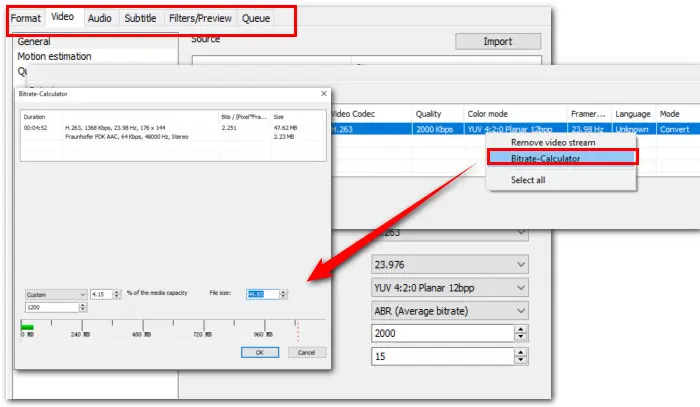Decrease the value 15 with spinner

[x=521, y=361]
